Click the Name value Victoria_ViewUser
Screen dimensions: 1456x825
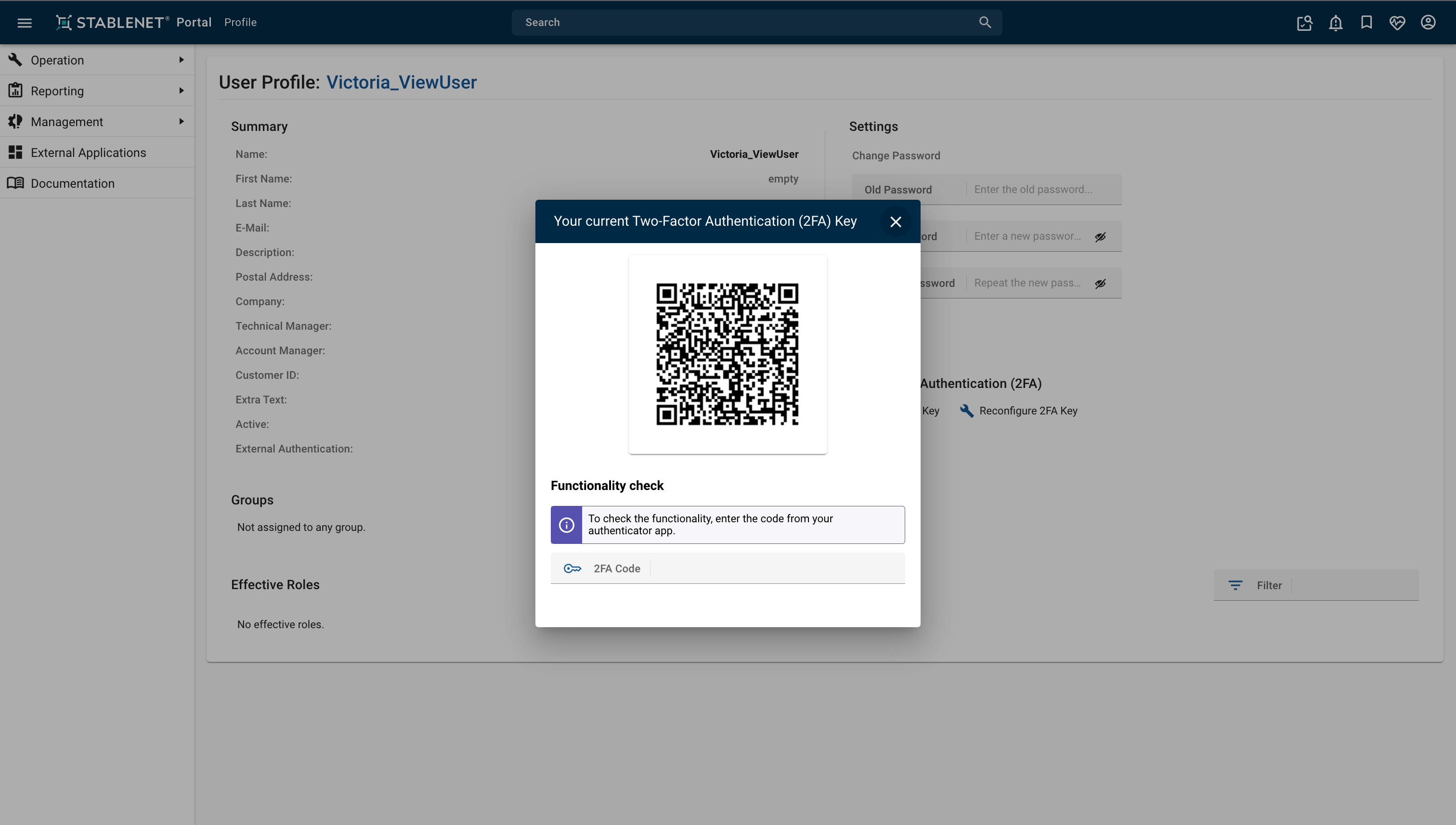pyautogui.click(x=754, y=154)
